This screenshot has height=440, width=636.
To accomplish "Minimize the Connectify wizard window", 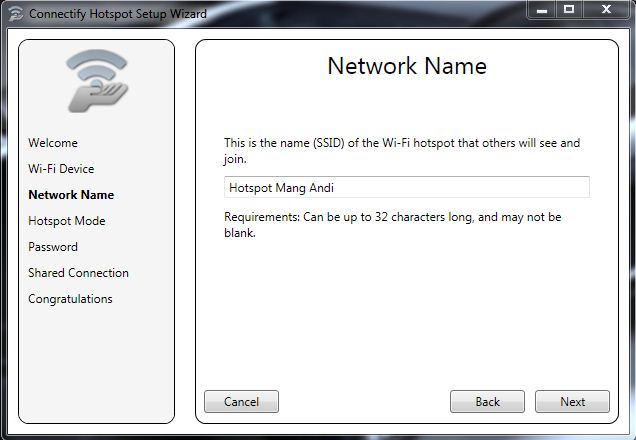I will coord(541,10).
